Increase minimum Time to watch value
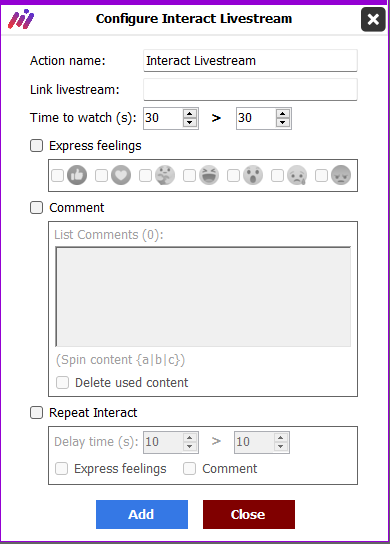390x544 pixels. pyautogui.click(x=189, y=114)
